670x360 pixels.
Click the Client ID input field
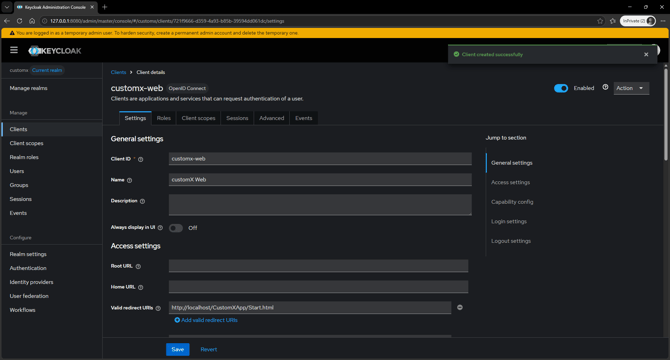(320, 158)
